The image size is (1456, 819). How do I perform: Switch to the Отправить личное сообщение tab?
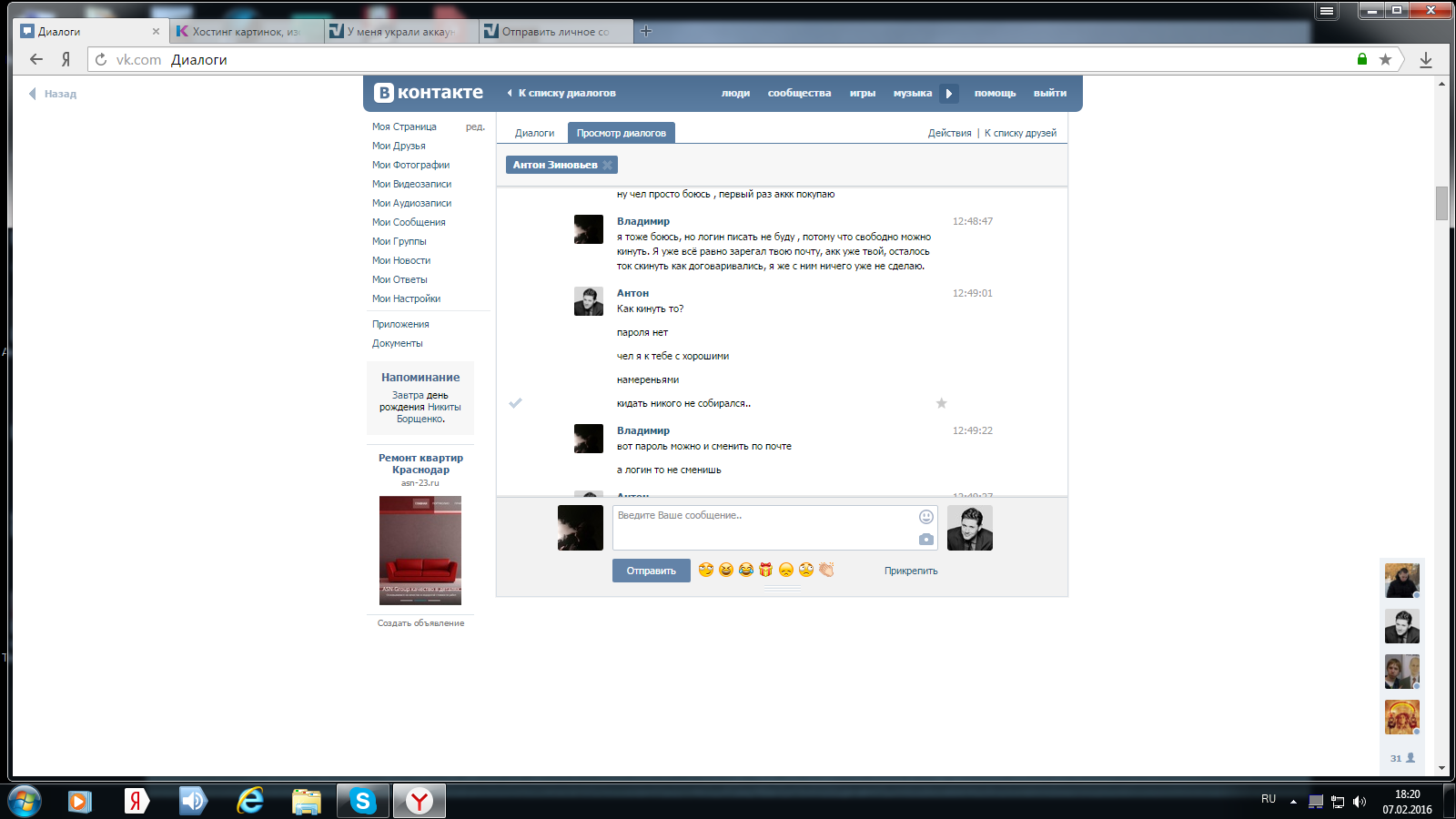[x=555, y=31]
